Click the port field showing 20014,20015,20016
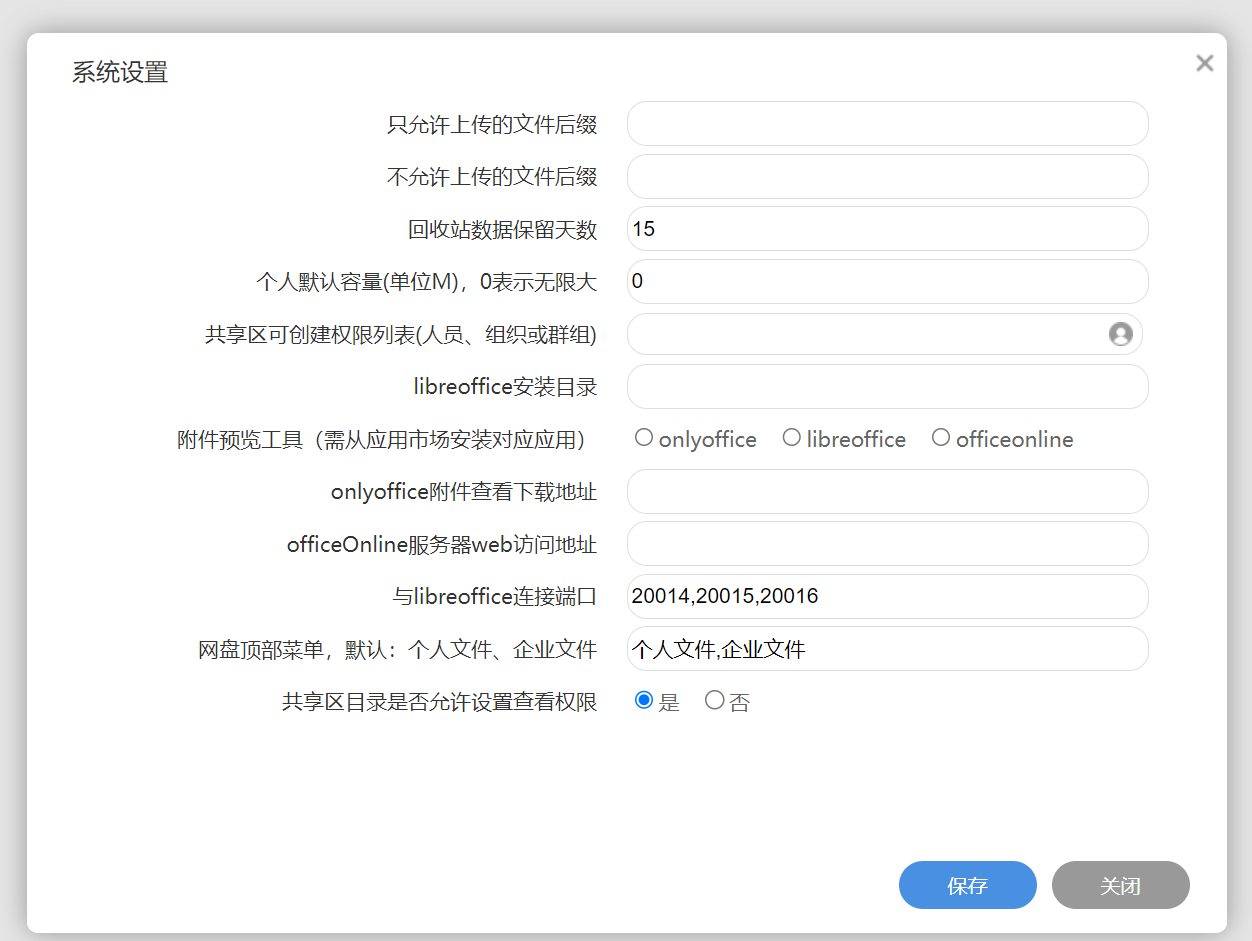Screen dimensions: 1252x941 (x=887, y=596)
